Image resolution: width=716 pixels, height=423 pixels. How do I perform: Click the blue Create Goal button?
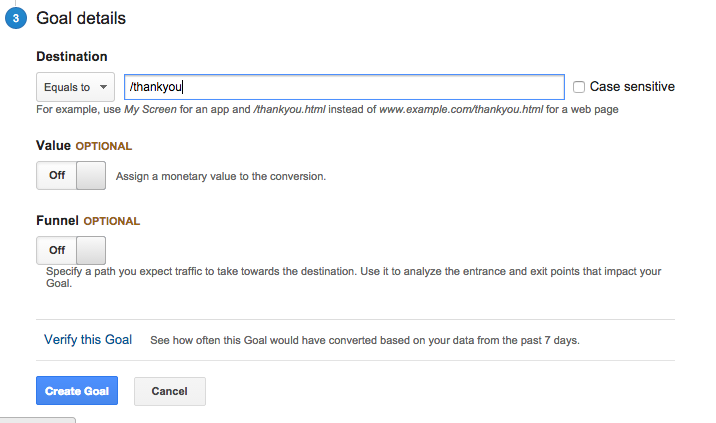pyautogui.click(x=77, y=391)
